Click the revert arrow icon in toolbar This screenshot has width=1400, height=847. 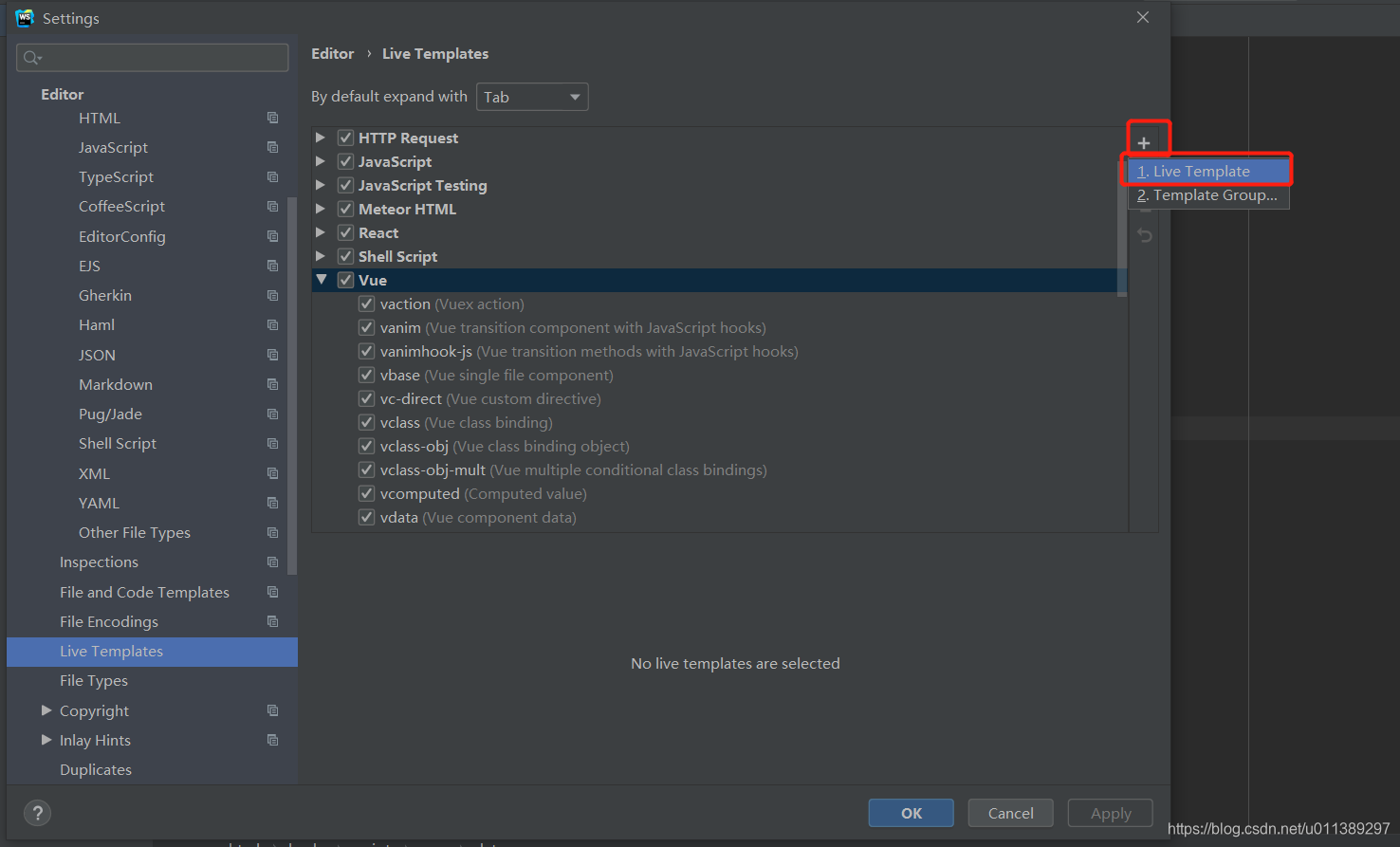pos(1145,235)
